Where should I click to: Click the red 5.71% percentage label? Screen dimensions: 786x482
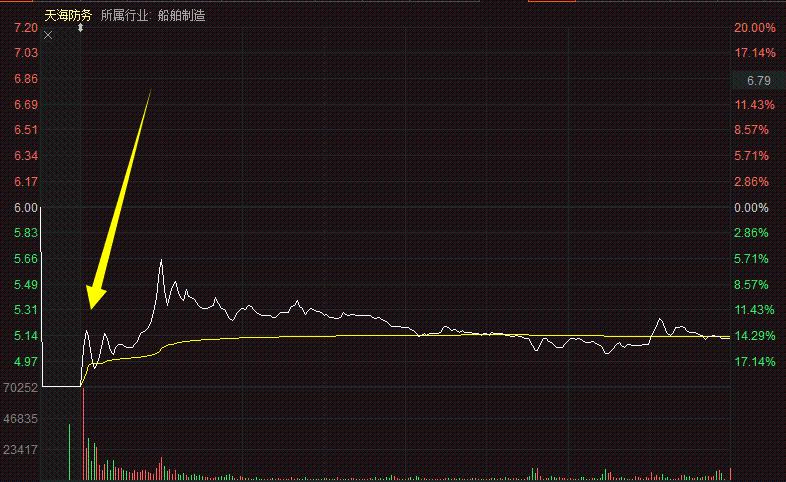coord(751,156)
